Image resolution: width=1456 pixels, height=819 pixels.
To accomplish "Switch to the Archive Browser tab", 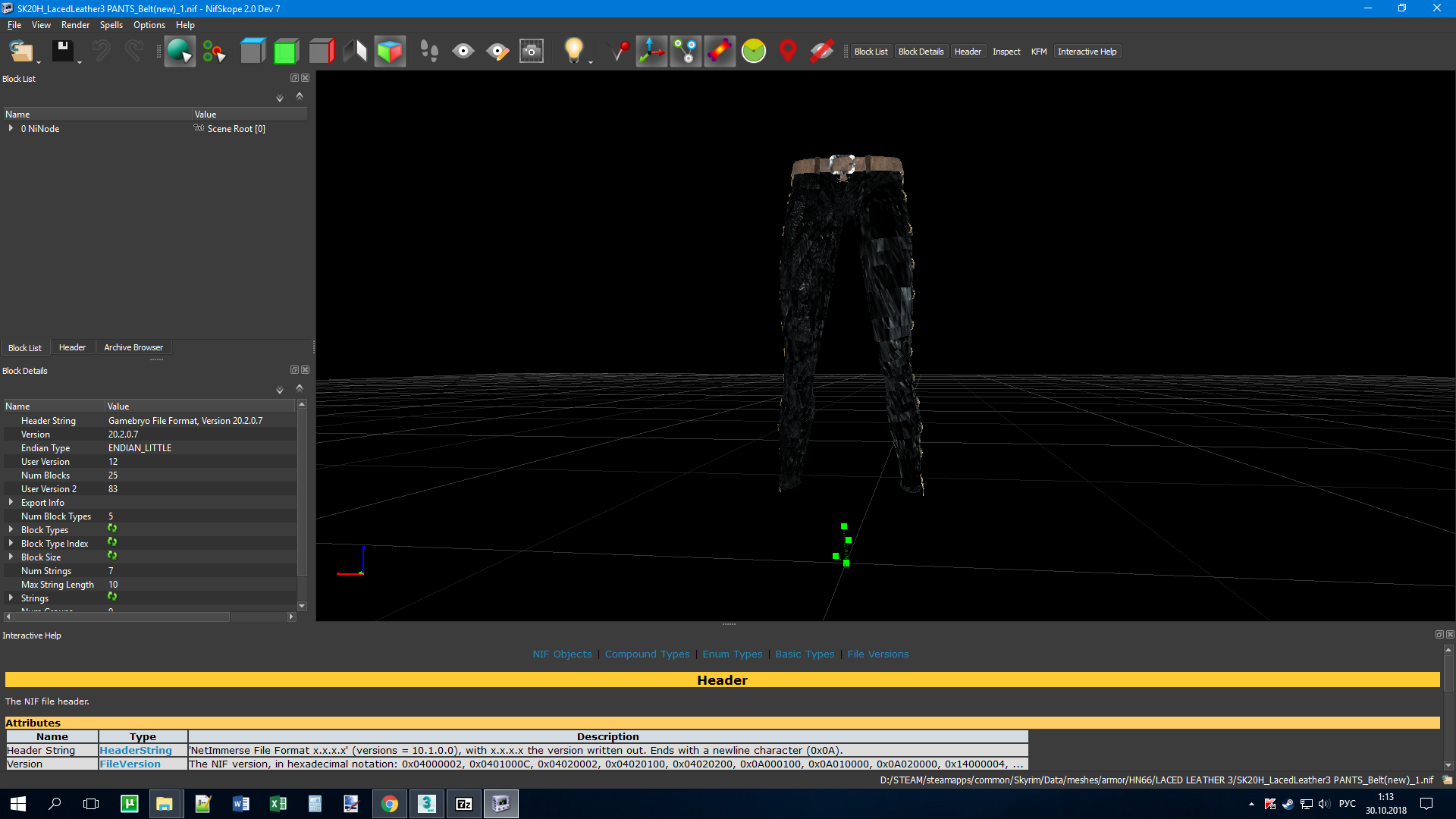I will [133, 347].
